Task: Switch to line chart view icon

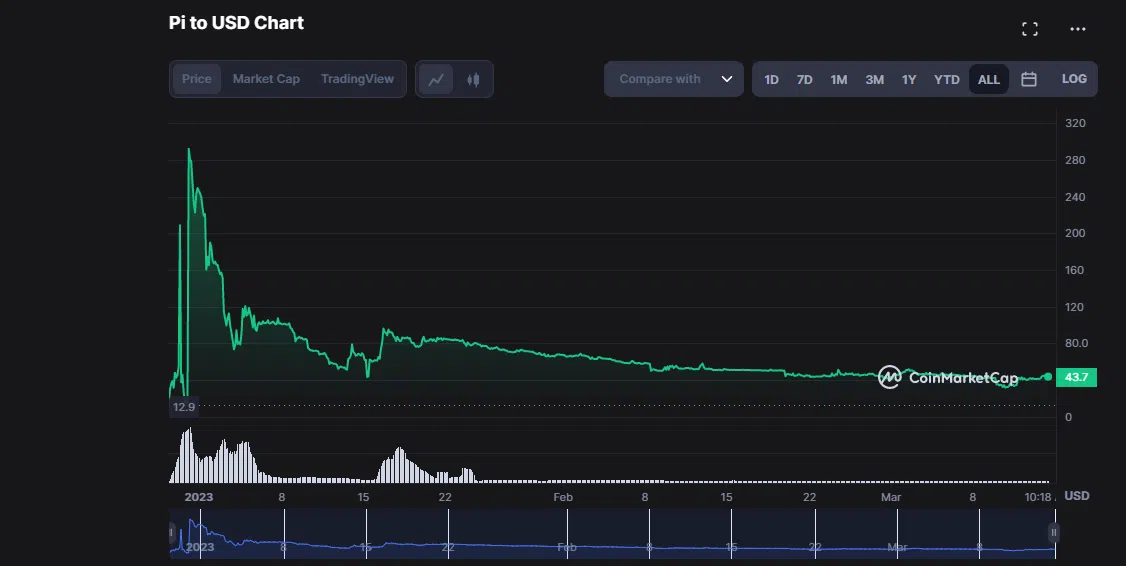Action: click(436, 79)
